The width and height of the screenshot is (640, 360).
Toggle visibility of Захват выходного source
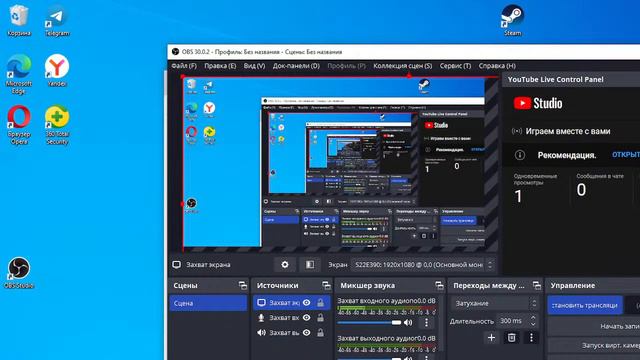click(x=307, y=333)
